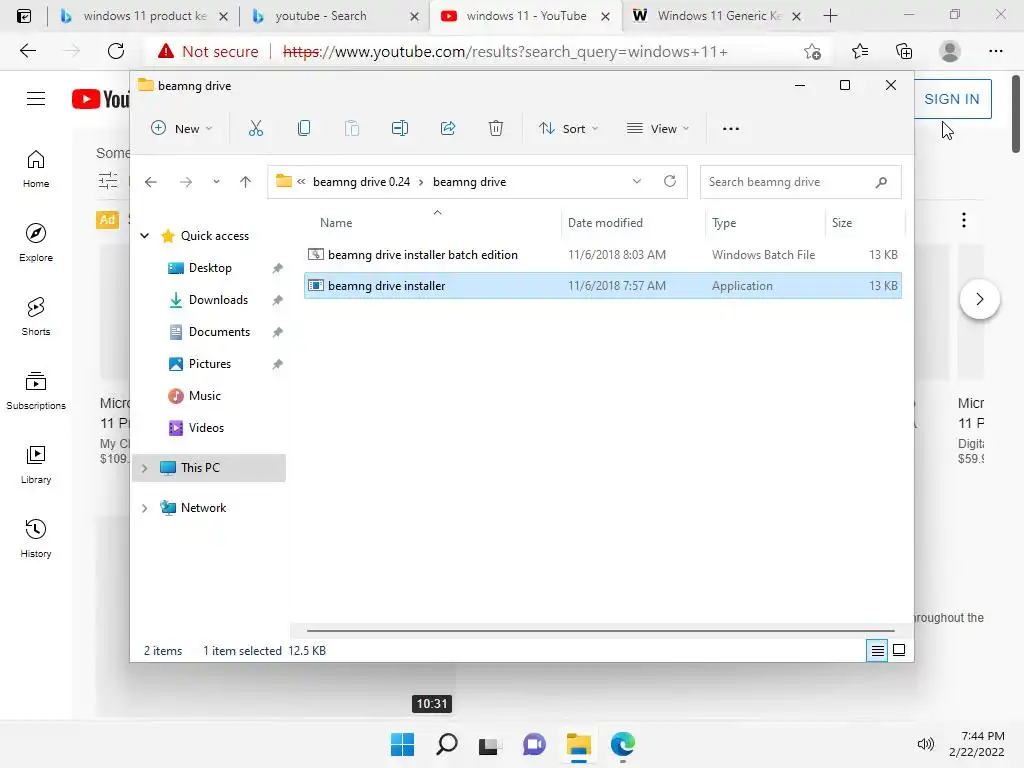Click the Delete trash icon in Explorer toolbar
The width and height of the screenshot is (1024, 768).
click(496, 129)
